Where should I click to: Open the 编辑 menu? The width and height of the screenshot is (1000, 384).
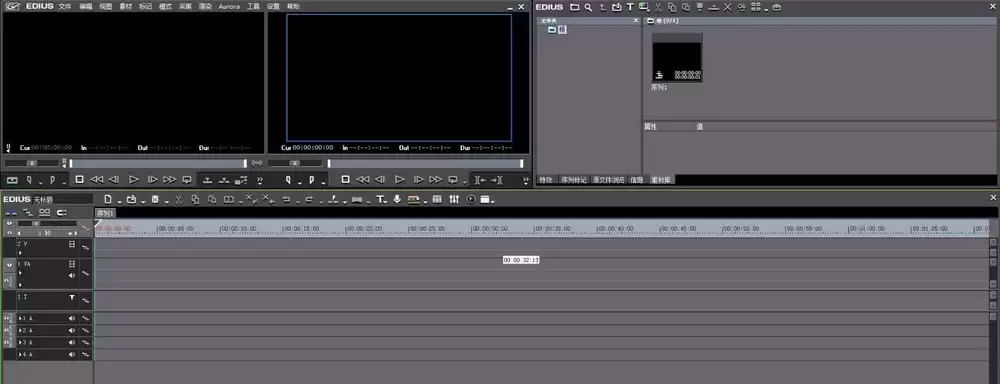(x=86, y=6)
